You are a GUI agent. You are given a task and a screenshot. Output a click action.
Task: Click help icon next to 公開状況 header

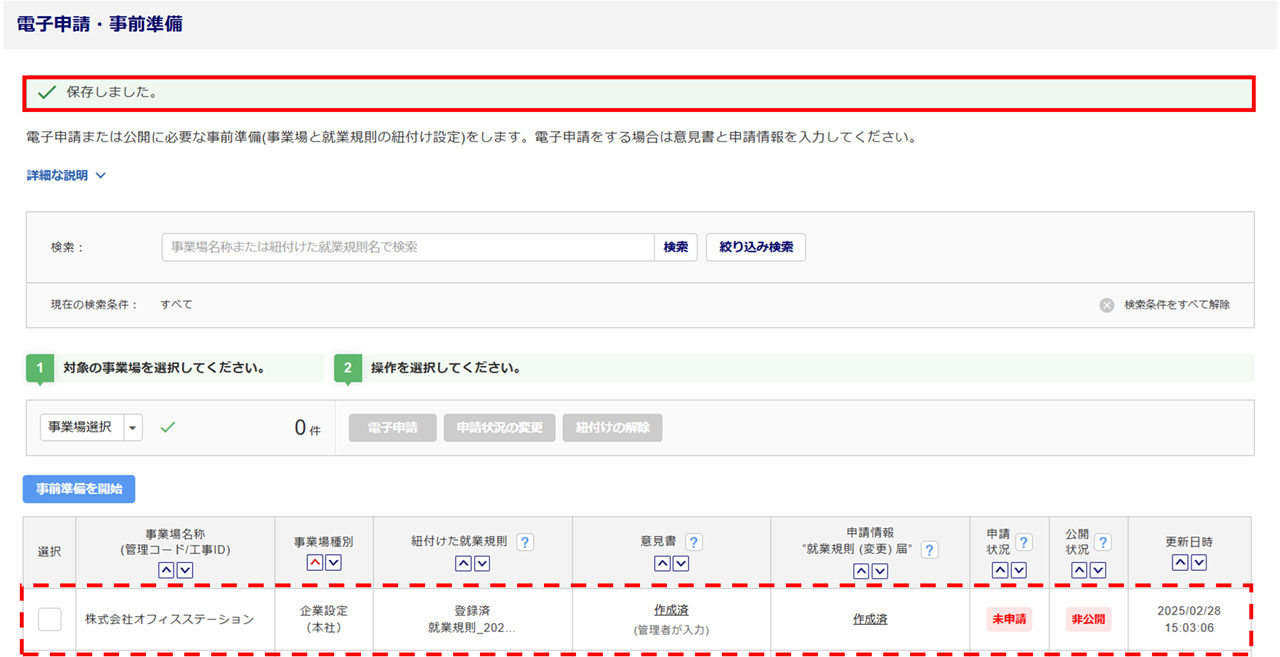[1102, 542]
